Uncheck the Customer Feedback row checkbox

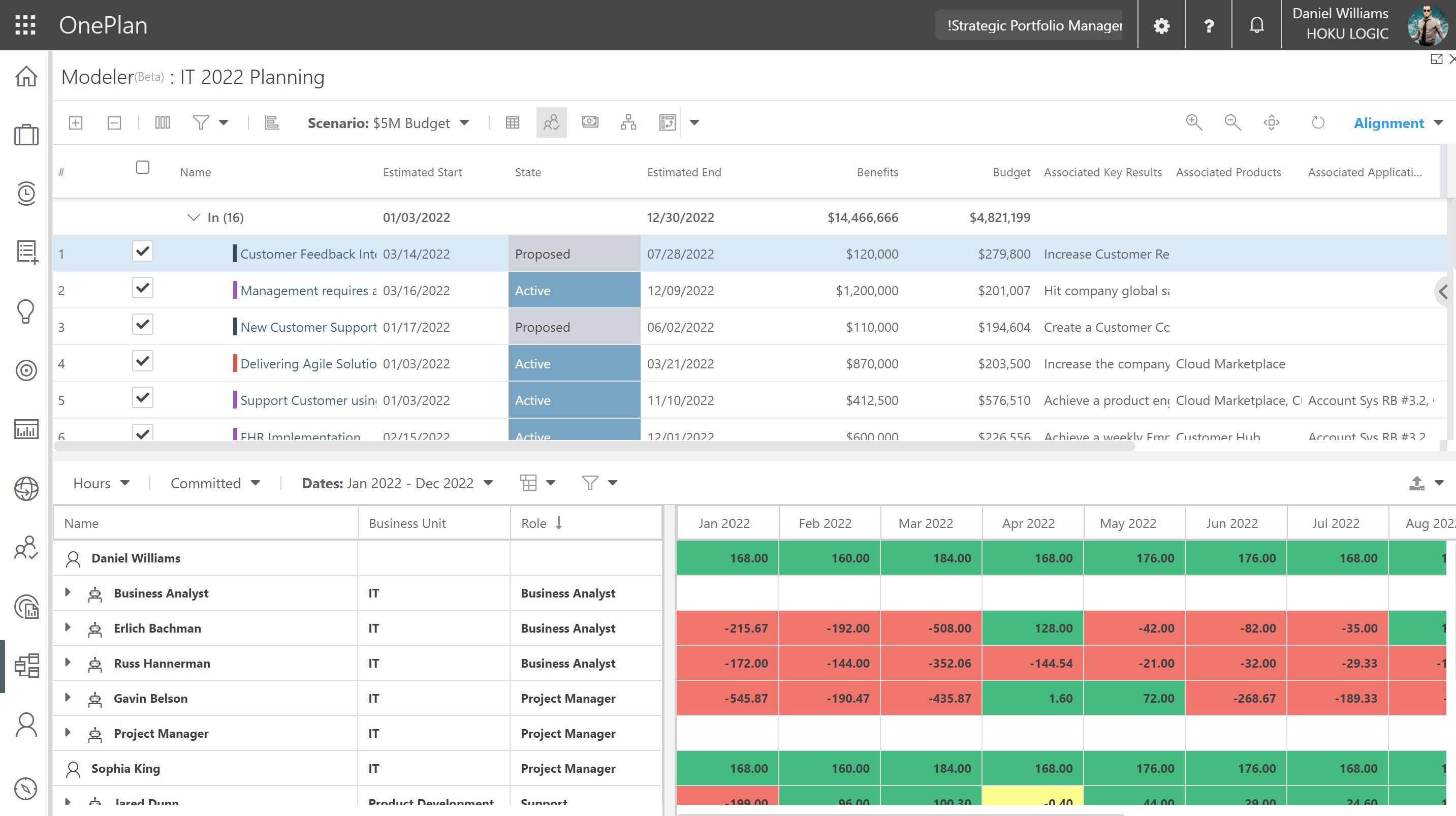pyautogui.click(x=142, y=251)
